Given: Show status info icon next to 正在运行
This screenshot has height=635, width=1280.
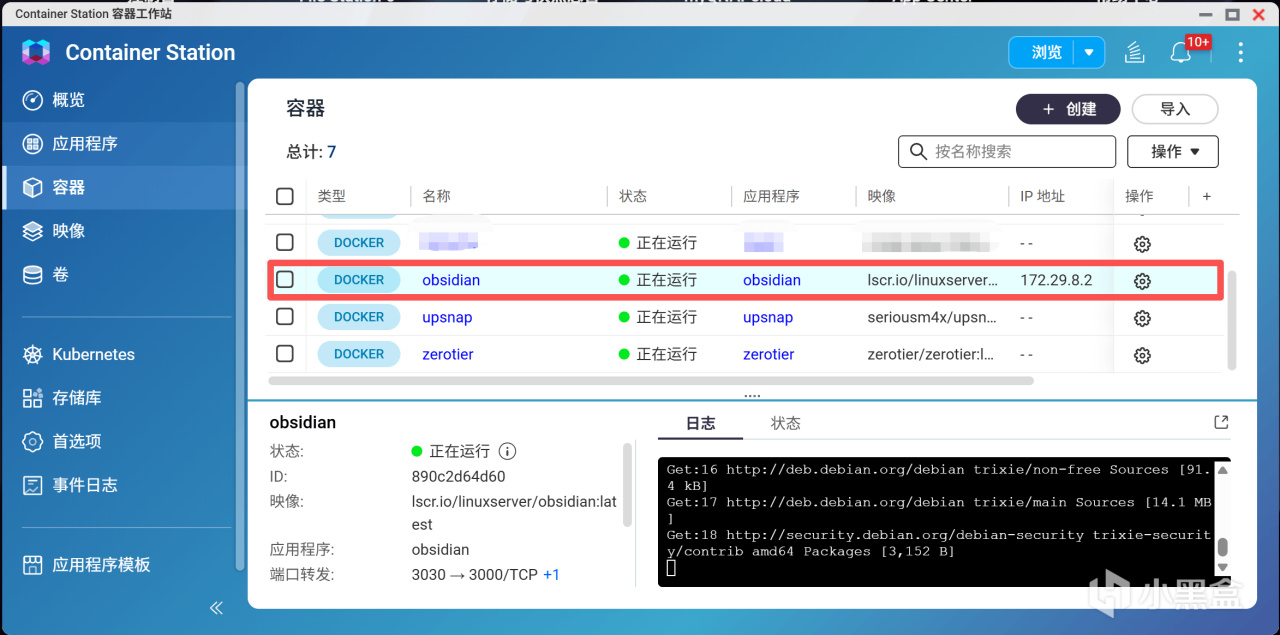Looking at the screenshot, I should pyautogui.click(x=507, y=451).
